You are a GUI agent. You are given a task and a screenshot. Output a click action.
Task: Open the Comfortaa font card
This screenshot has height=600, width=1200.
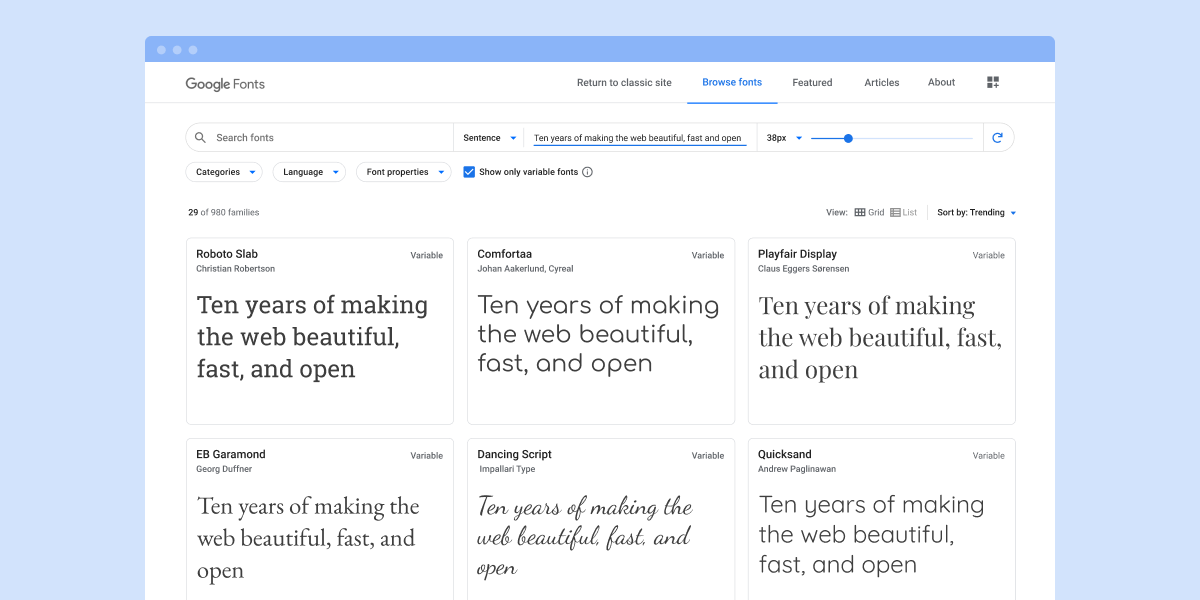coord(601,331)
